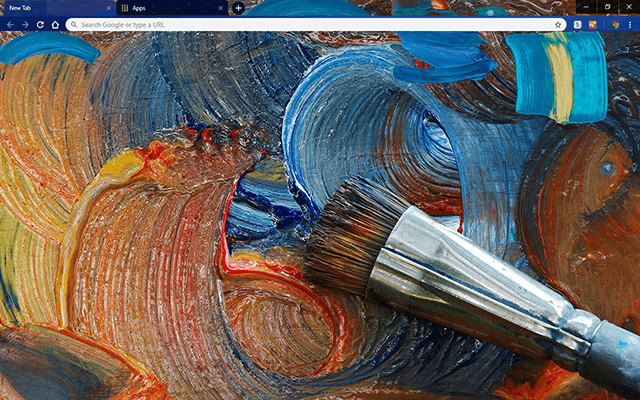The width and height of the screenshot is (640, 400).
Task: Close the New Tab tab
Action: click(x=109, y=8)
